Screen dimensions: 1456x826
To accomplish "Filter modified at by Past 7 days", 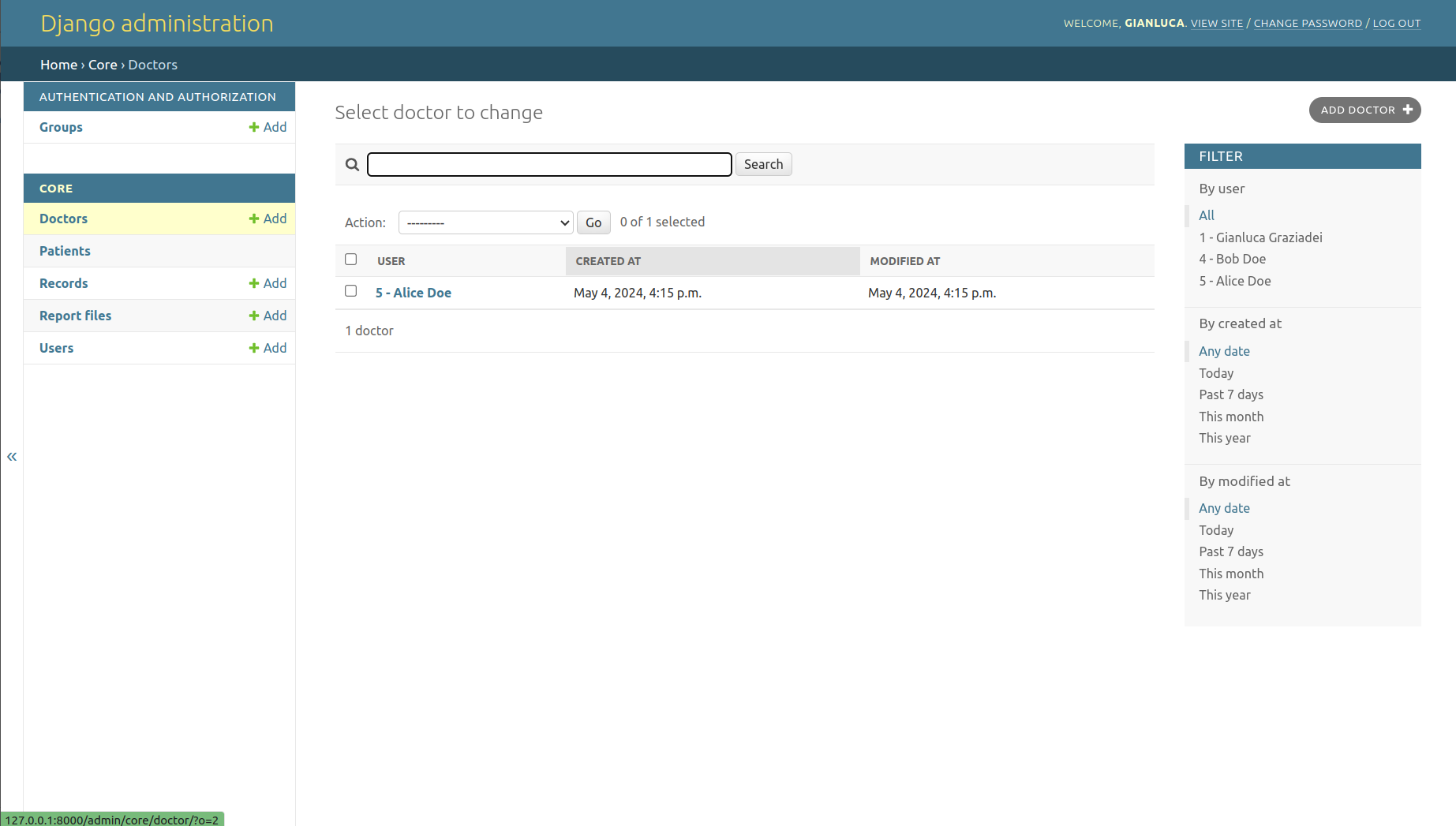I will point(1231,551).
